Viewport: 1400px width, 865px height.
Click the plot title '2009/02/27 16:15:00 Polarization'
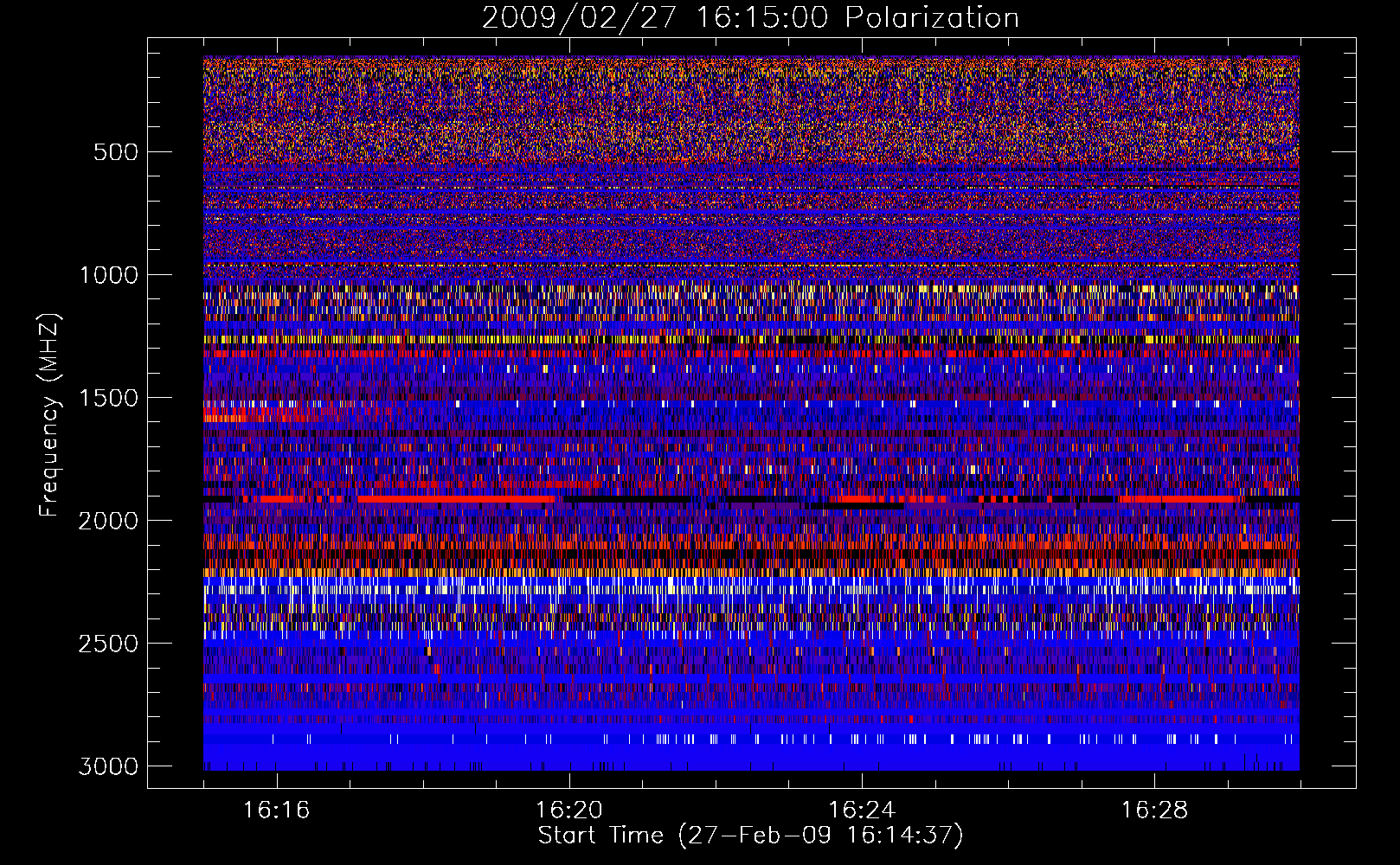pyautogui.click(x=750, y=18)
